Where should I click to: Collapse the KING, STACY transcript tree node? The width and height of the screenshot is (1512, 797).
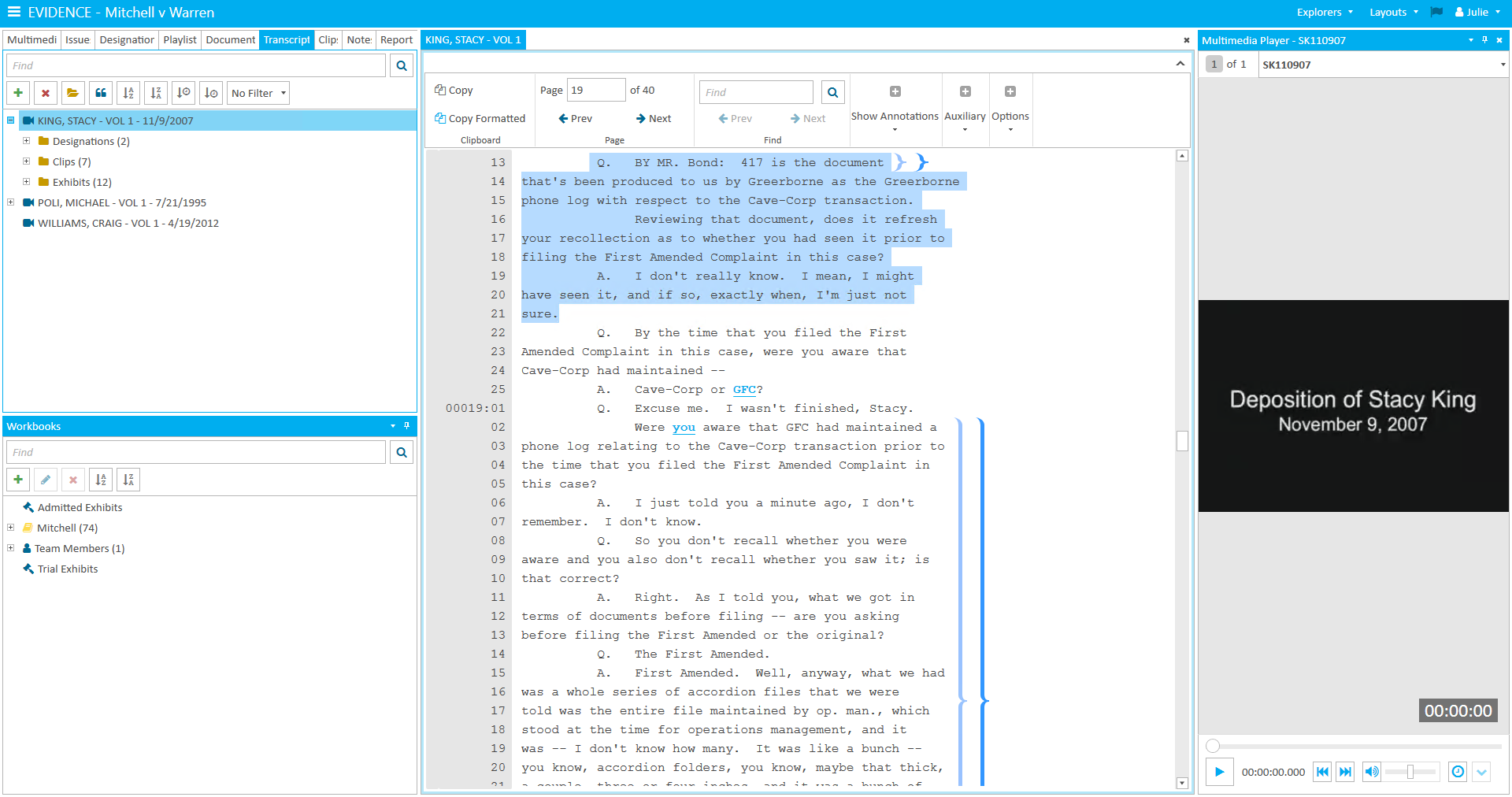pyautogui.click(x=11, y=120)
